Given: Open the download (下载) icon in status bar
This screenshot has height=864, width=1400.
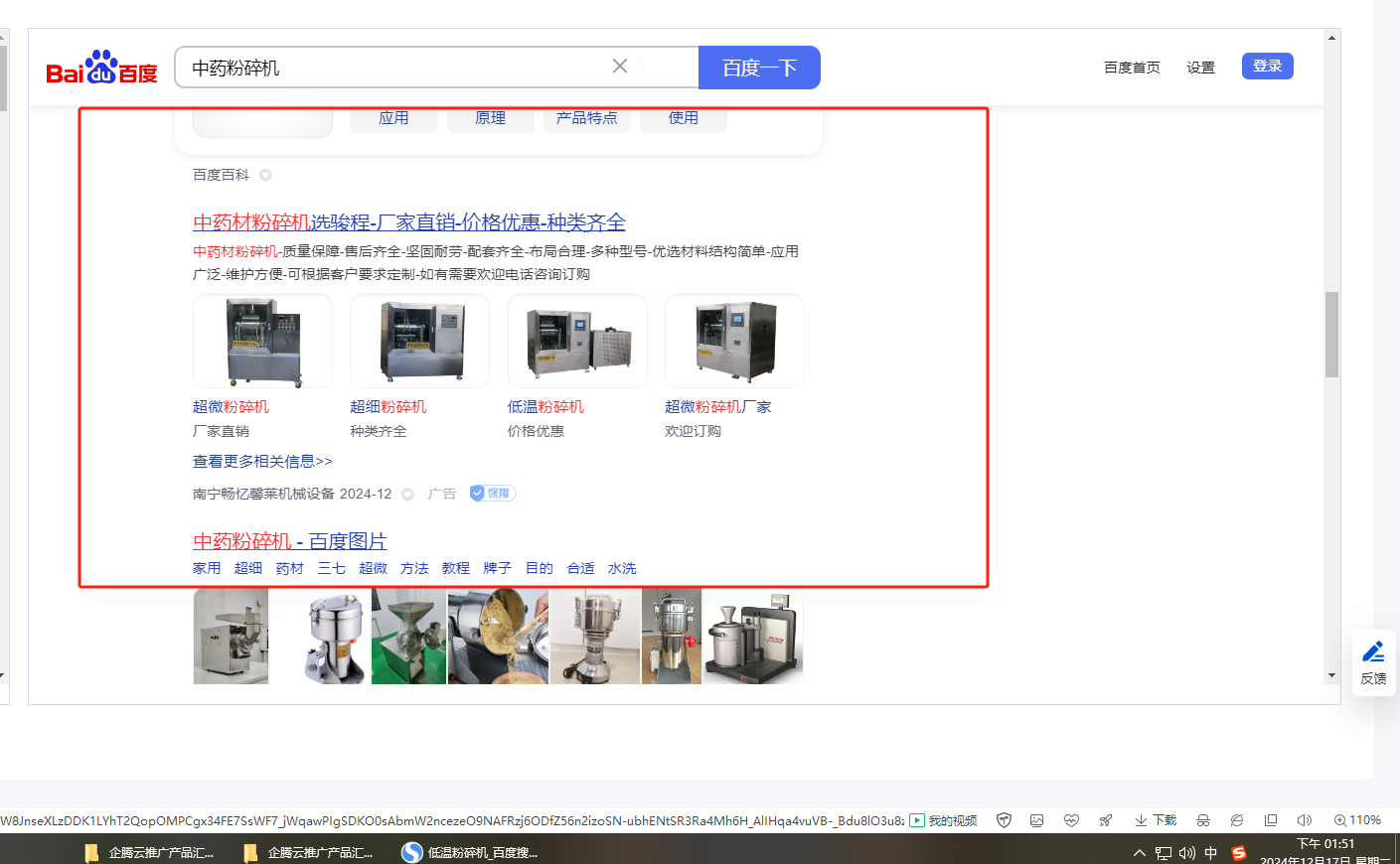Looking at the screenshot, I should [1156, 820].
